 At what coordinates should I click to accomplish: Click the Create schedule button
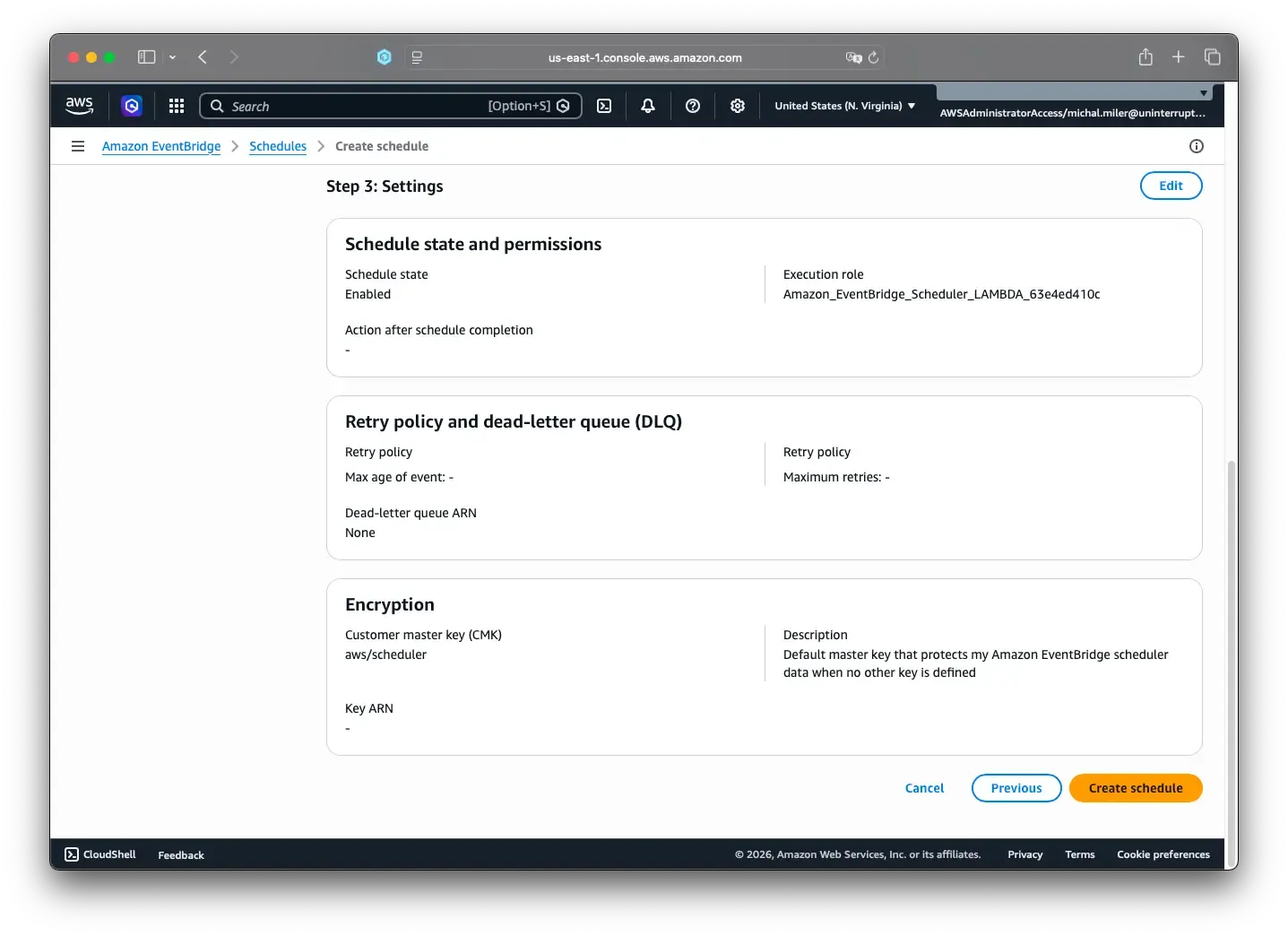[1136, 788]
